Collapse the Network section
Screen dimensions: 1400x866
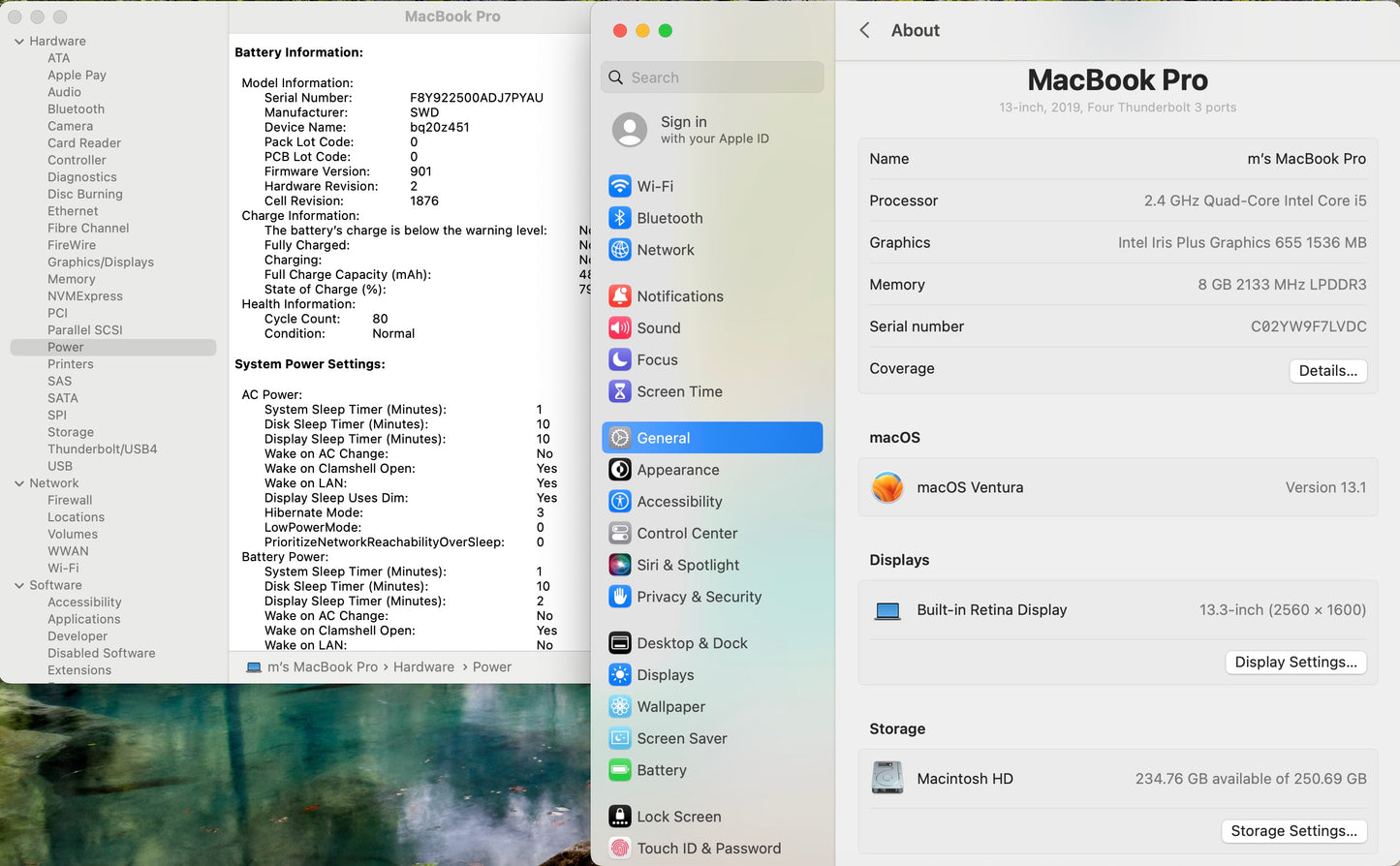(x=18, y=482)
